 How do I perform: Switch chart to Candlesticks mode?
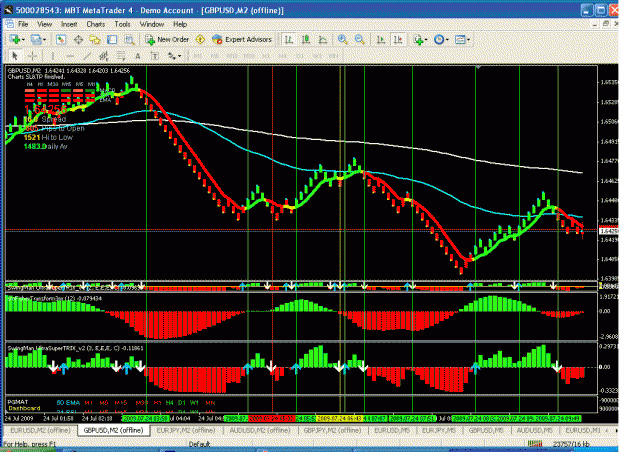point(306,39)
